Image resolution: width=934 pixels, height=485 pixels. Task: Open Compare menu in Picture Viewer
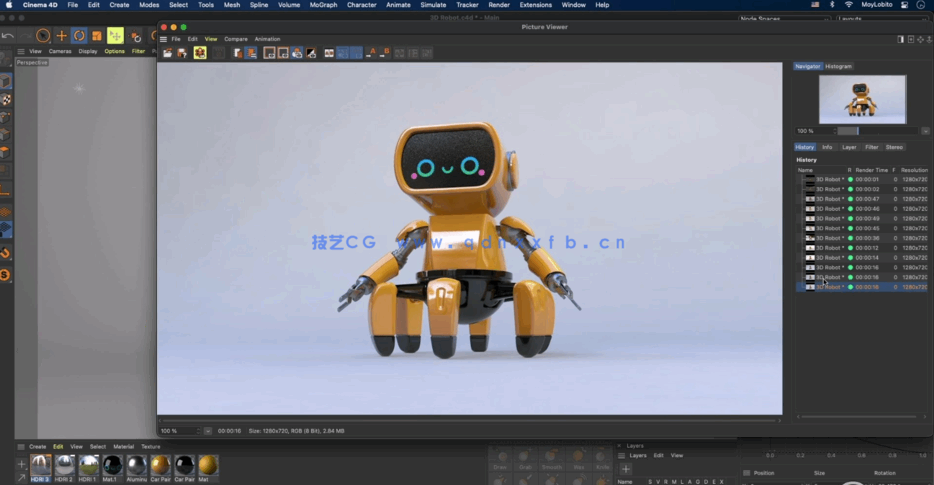[236, 39]
